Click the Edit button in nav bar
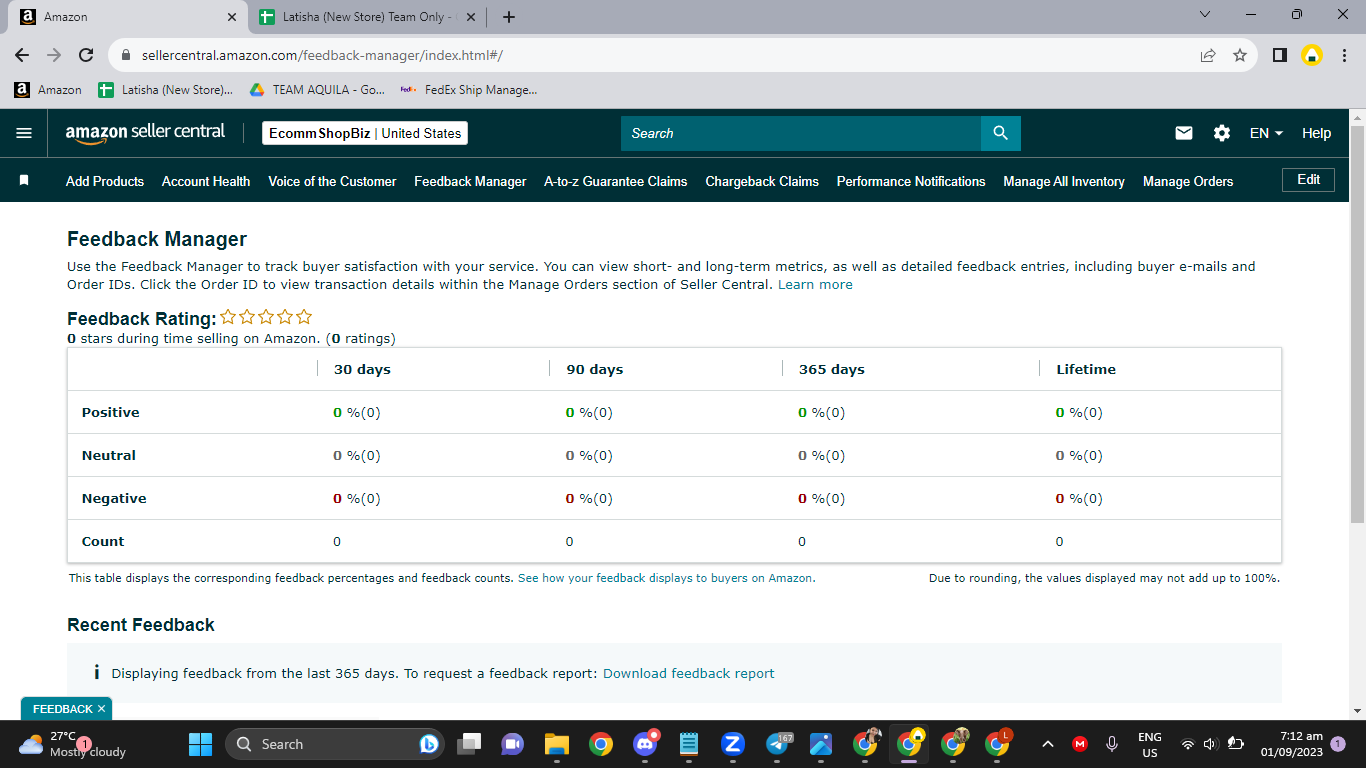Screen dimensions: 1366x768 coord(1308,180)
